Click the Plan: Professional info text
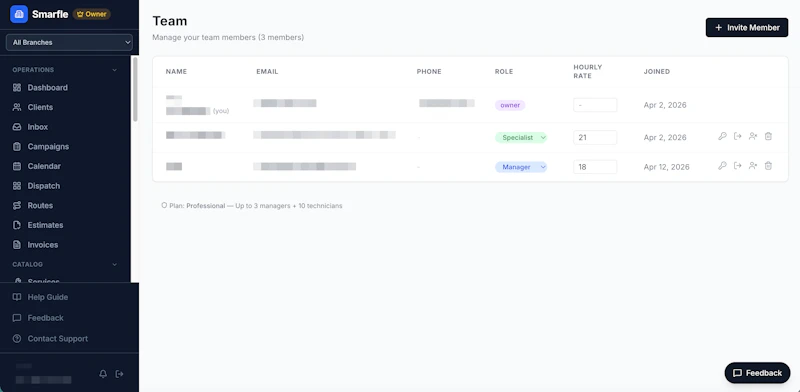The width and height of the screenshot is (800, 392). click(x=252, y=206)
